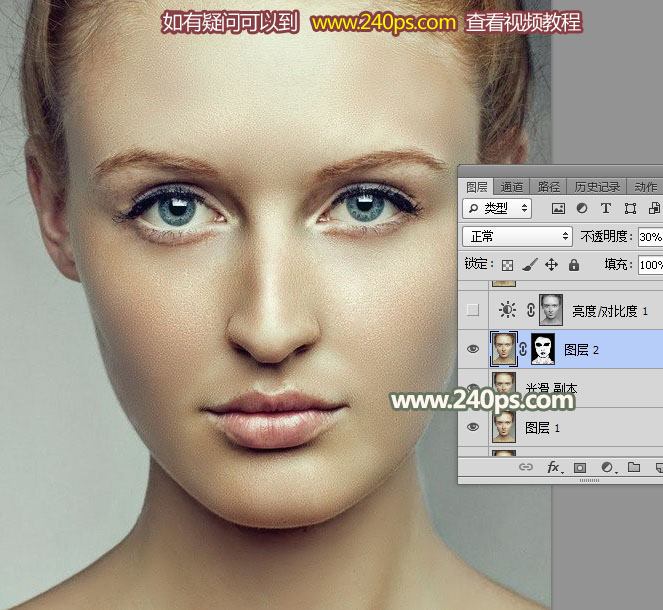Filter layers by pixel image type
Screen dimensions: 663x610
point(558,208)
